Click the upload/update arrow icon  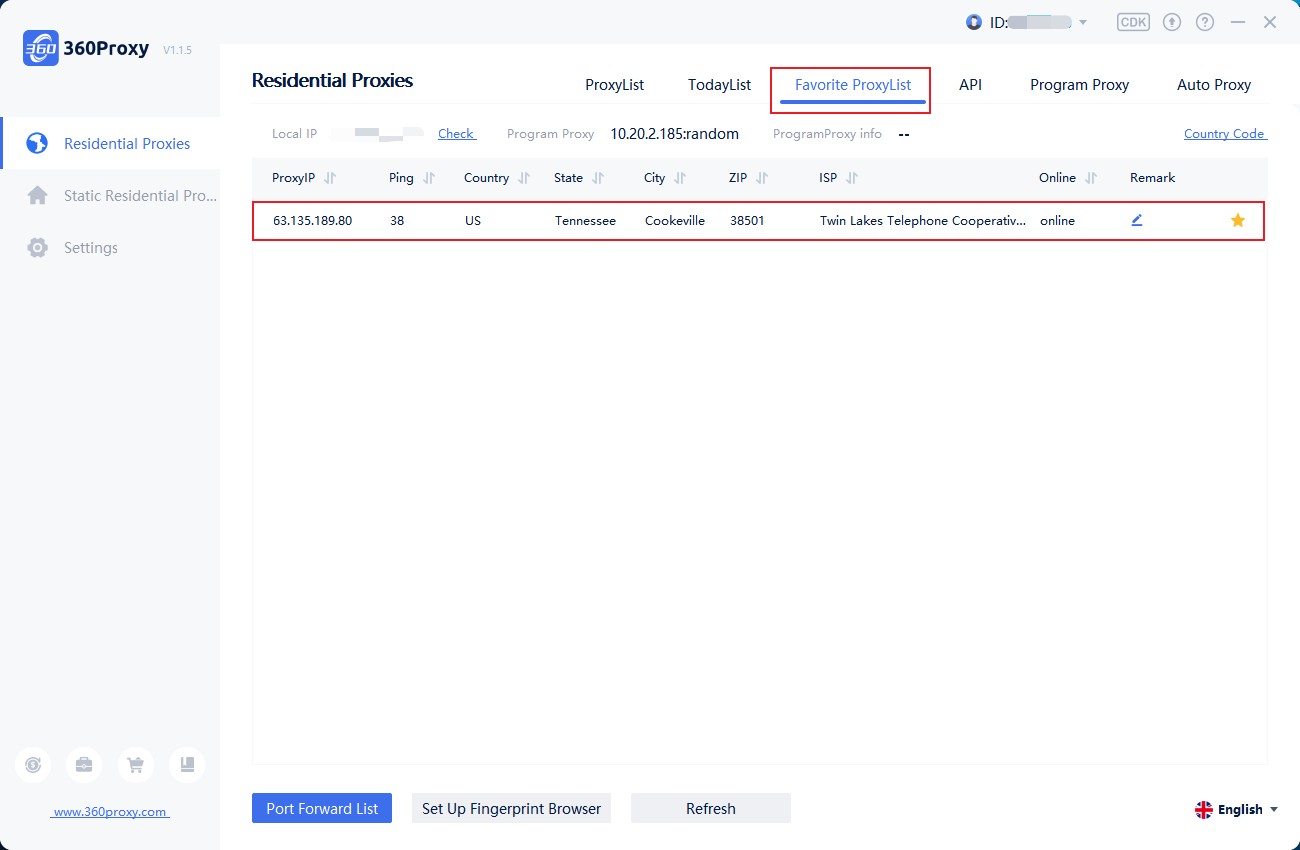pyautogui.click(x=1172, y=22)
